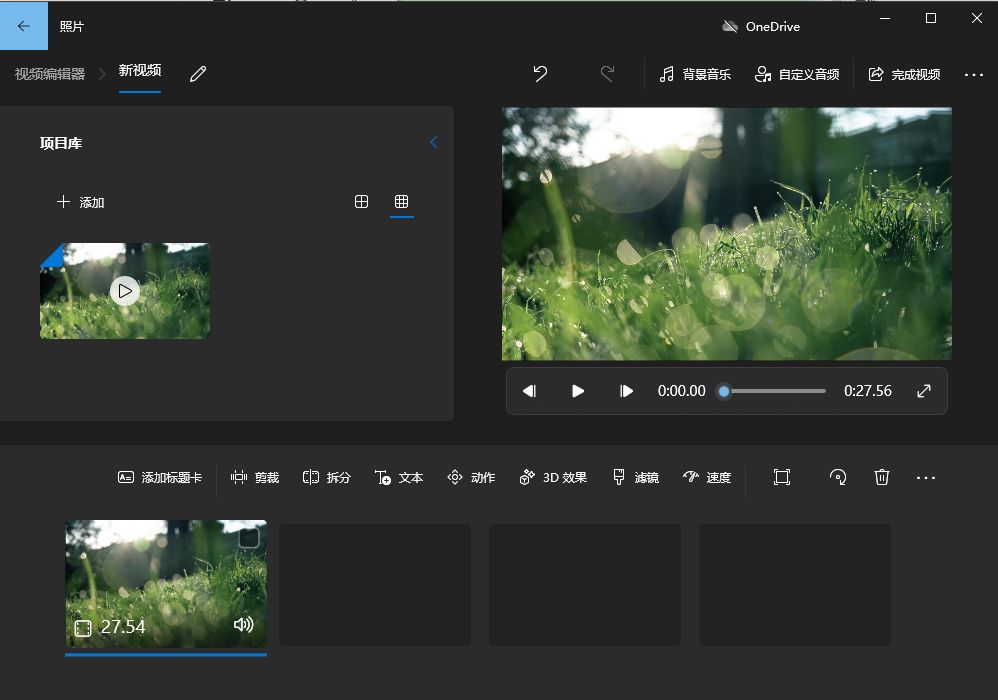Screen dimensions: 998x700
Task: Select the storyboard grass clip
Action: coord(166,584)
